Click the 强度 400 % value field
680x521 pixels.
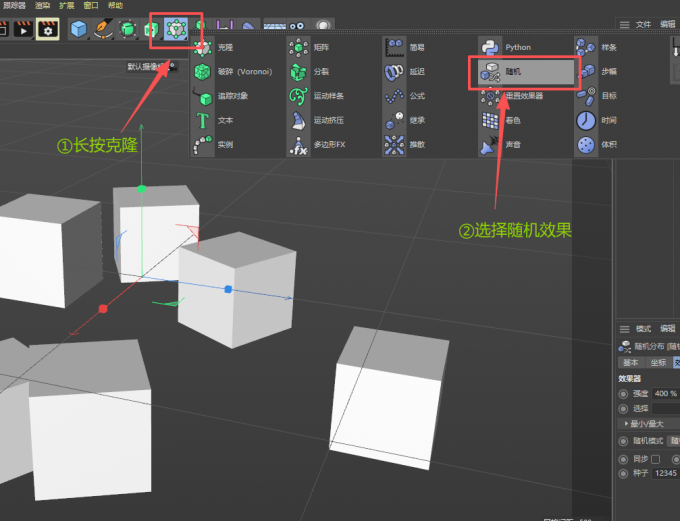666,393
